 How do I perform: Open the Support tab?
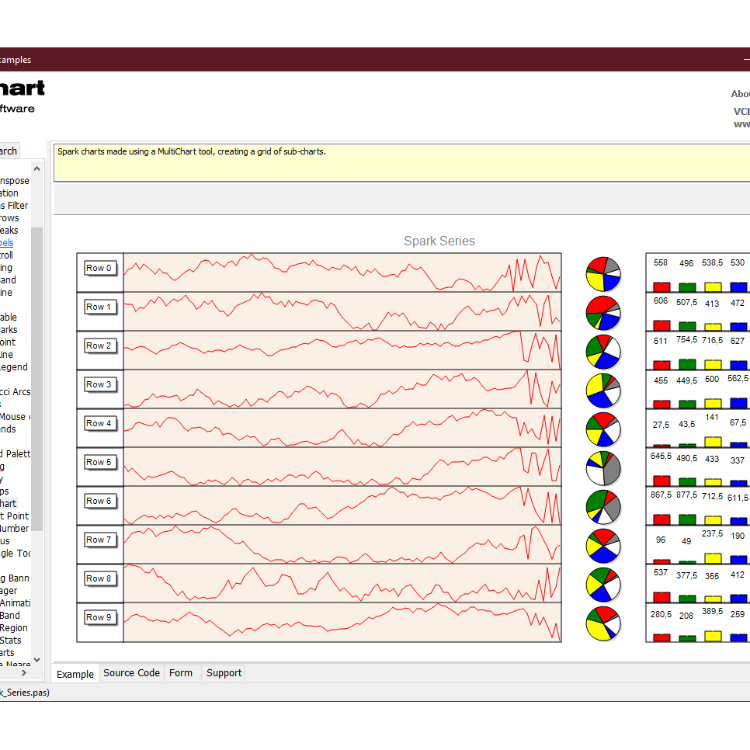tap(224, 673)
